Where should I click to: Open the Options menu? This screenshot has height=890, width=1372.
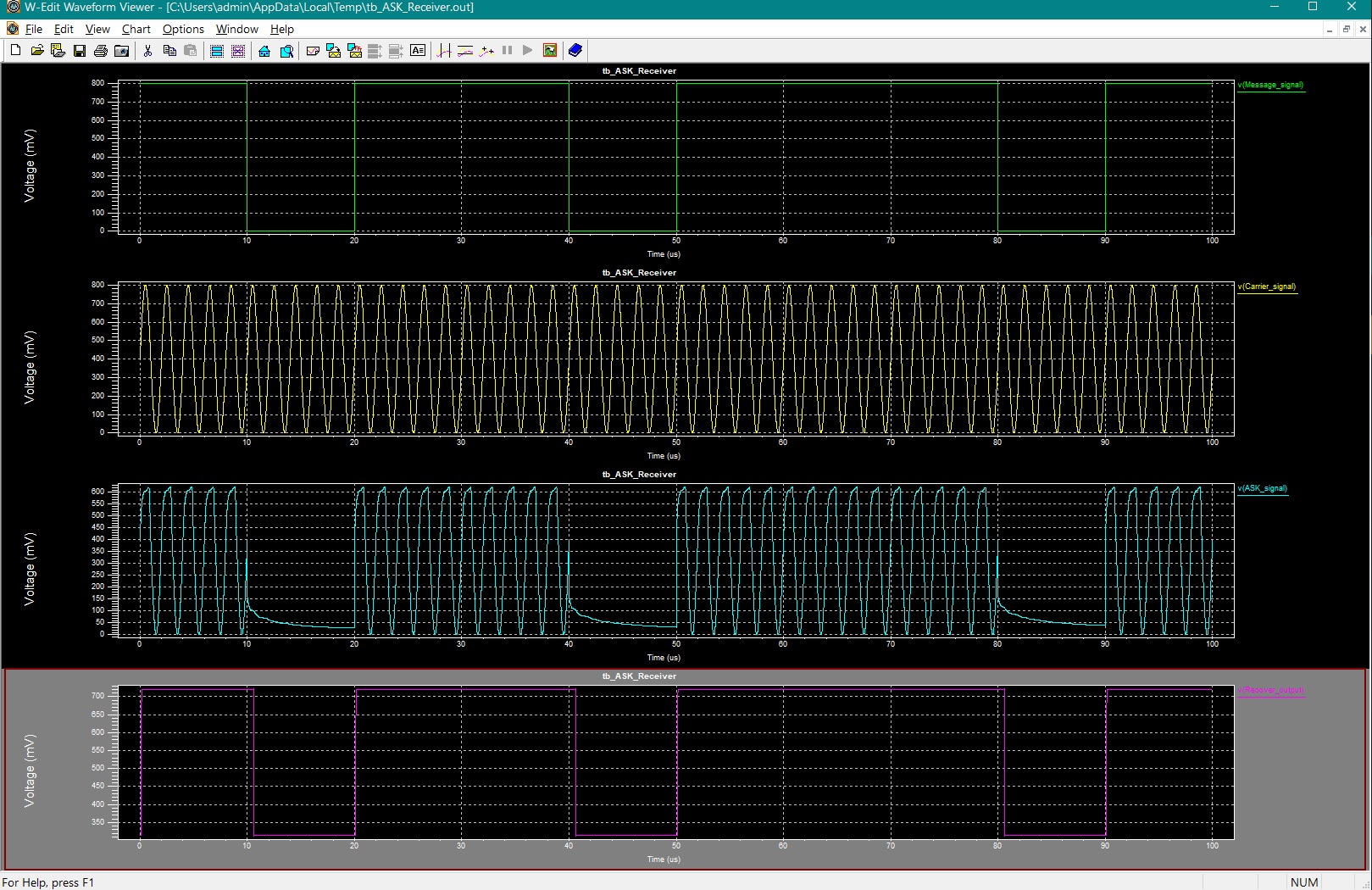pos(183,29)
